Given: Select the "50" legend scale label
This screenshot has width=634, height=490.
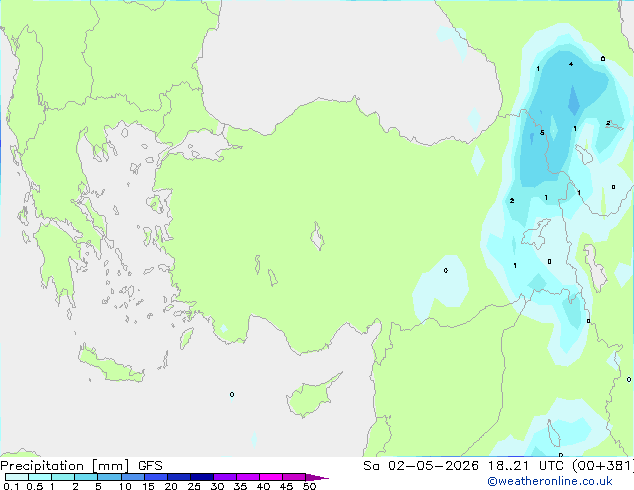Looking at the screenshot, I should (309, 486).
